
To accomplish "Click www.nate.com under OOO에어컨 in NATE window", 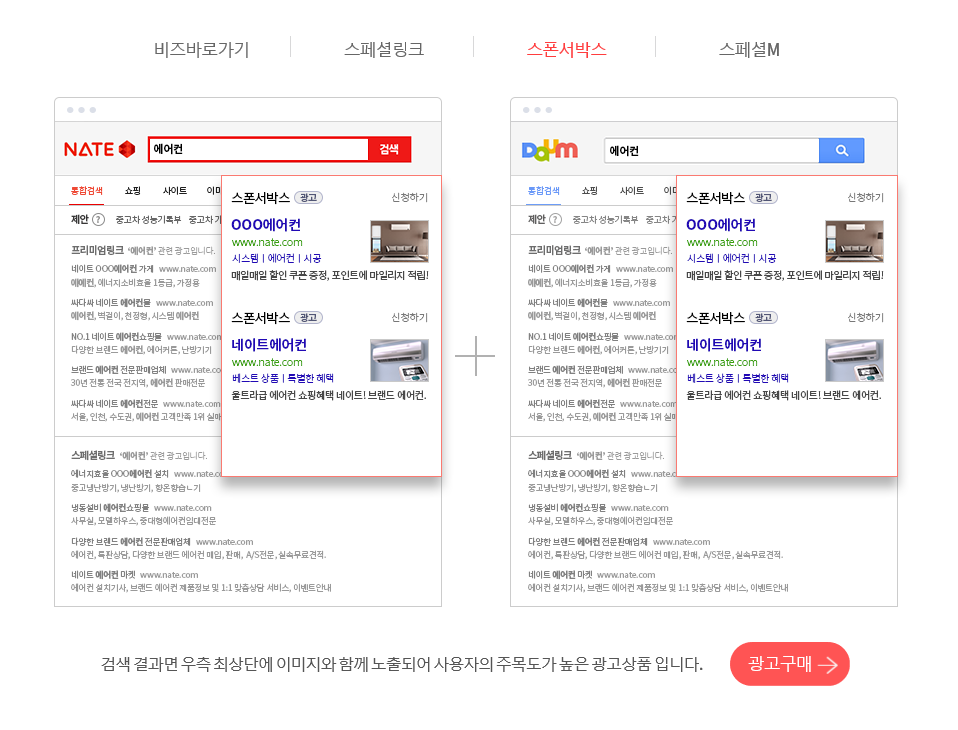I will [267, 243].
